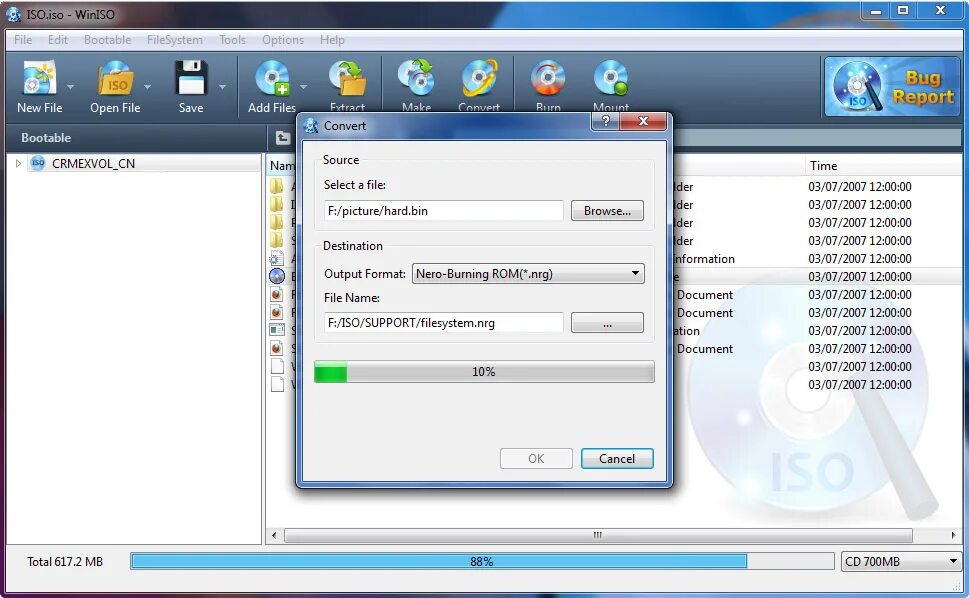Open the Add Files dropdown arrow
This screenshot has height=598, width=969.
click(303, 86)
